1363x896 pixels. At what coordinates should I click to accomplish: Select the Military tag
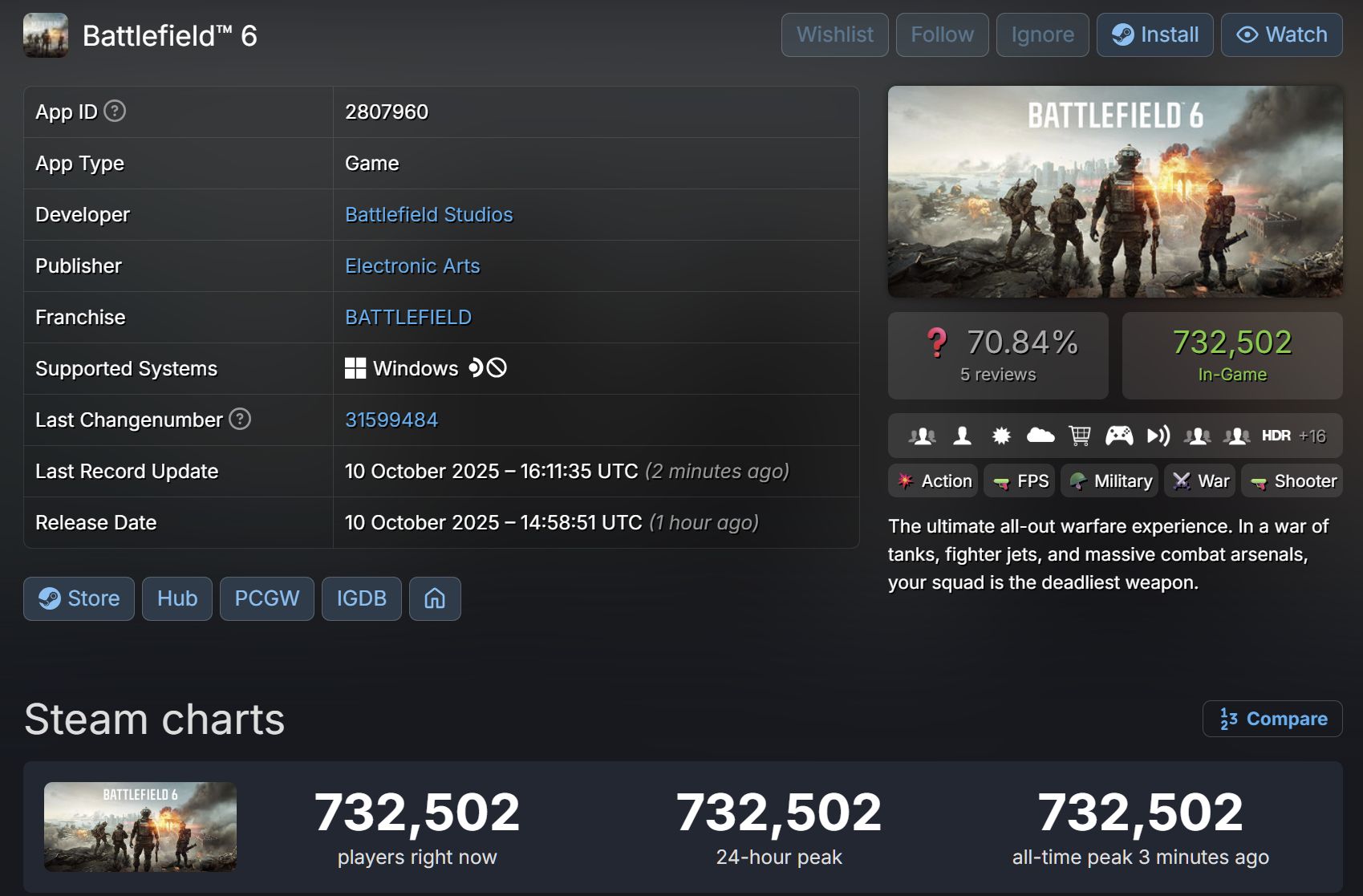tap(1109, 480)
